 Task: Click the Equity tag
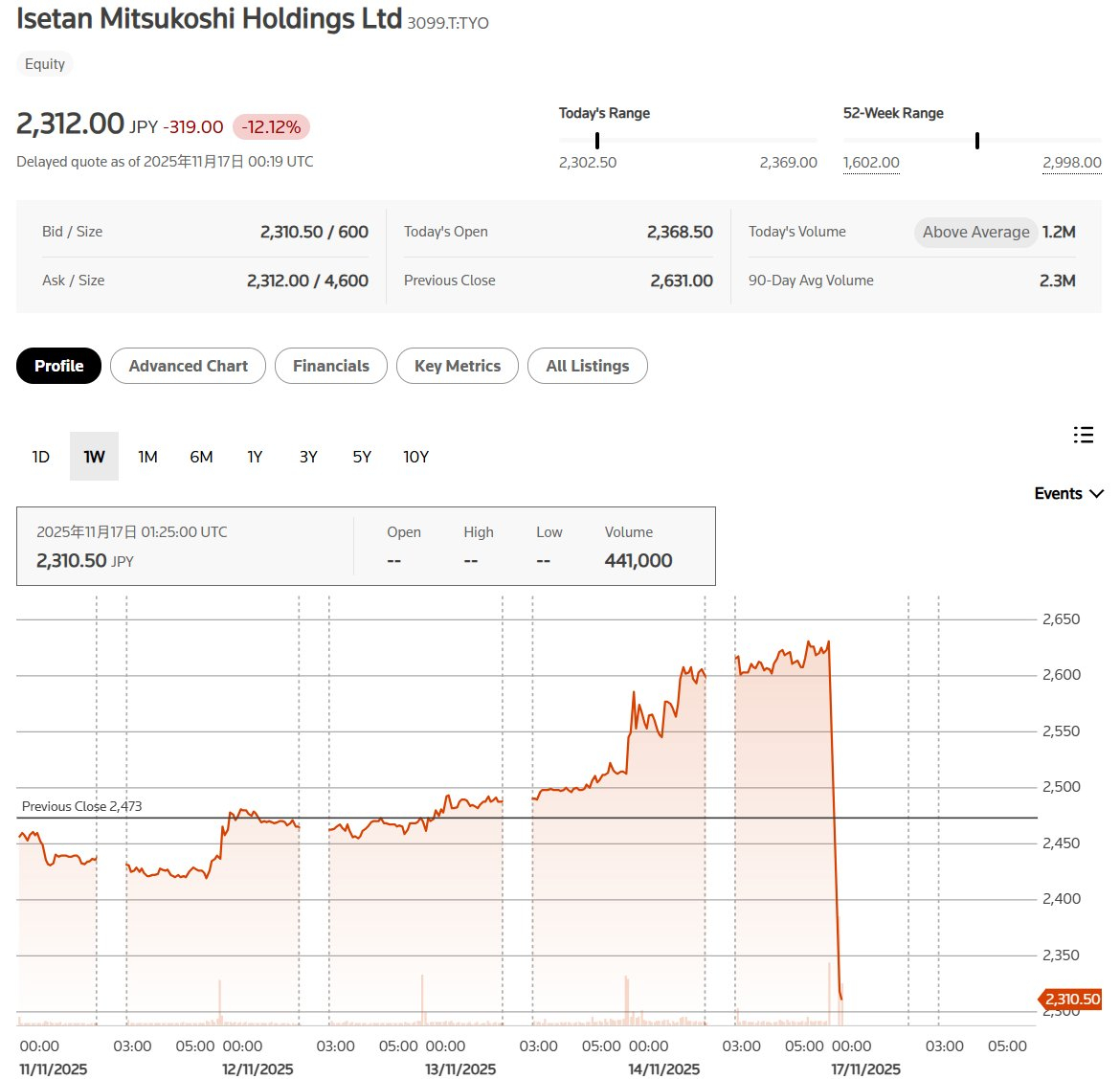pos(45,63)
